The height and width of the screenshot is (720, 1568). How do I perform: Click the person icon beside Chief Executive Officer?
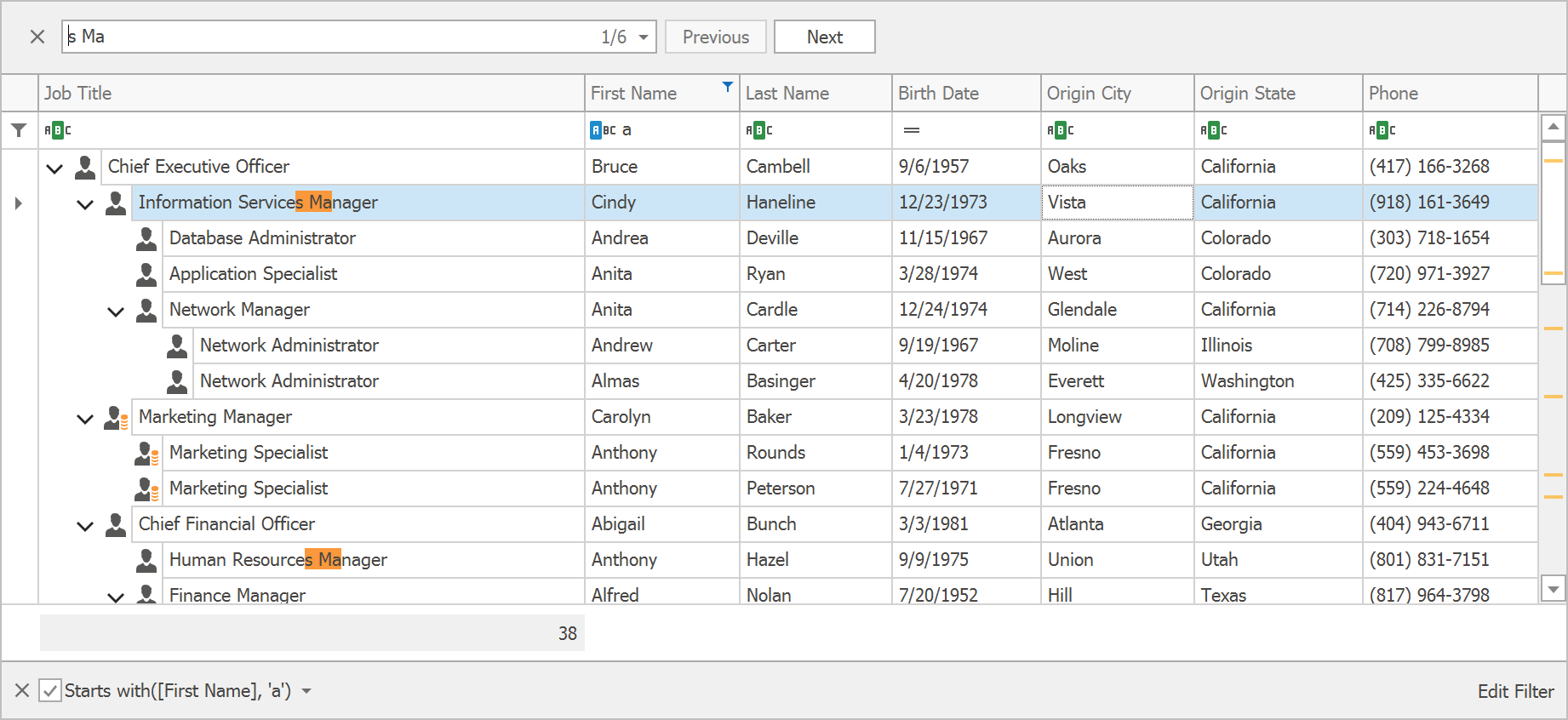(x=85, y=167)
